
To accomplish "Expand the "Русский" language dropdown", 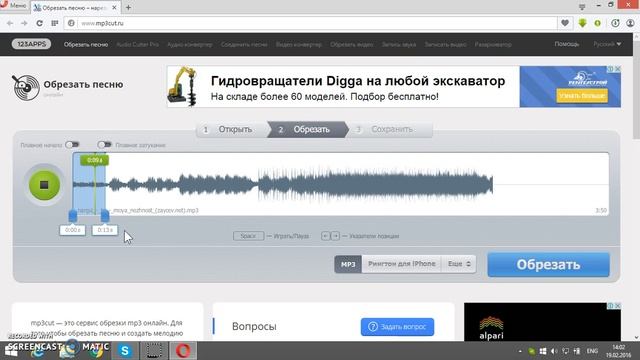I will click(x=607, y=44).
